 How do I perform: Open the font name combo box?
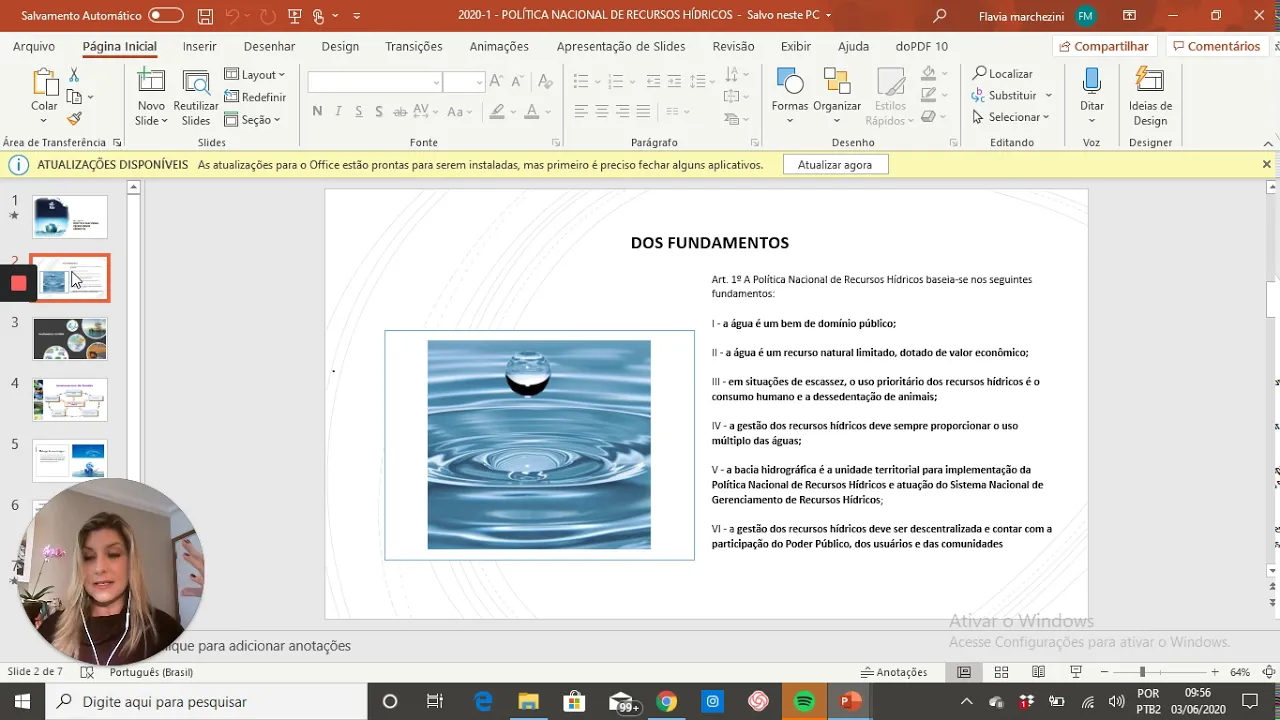375,82
